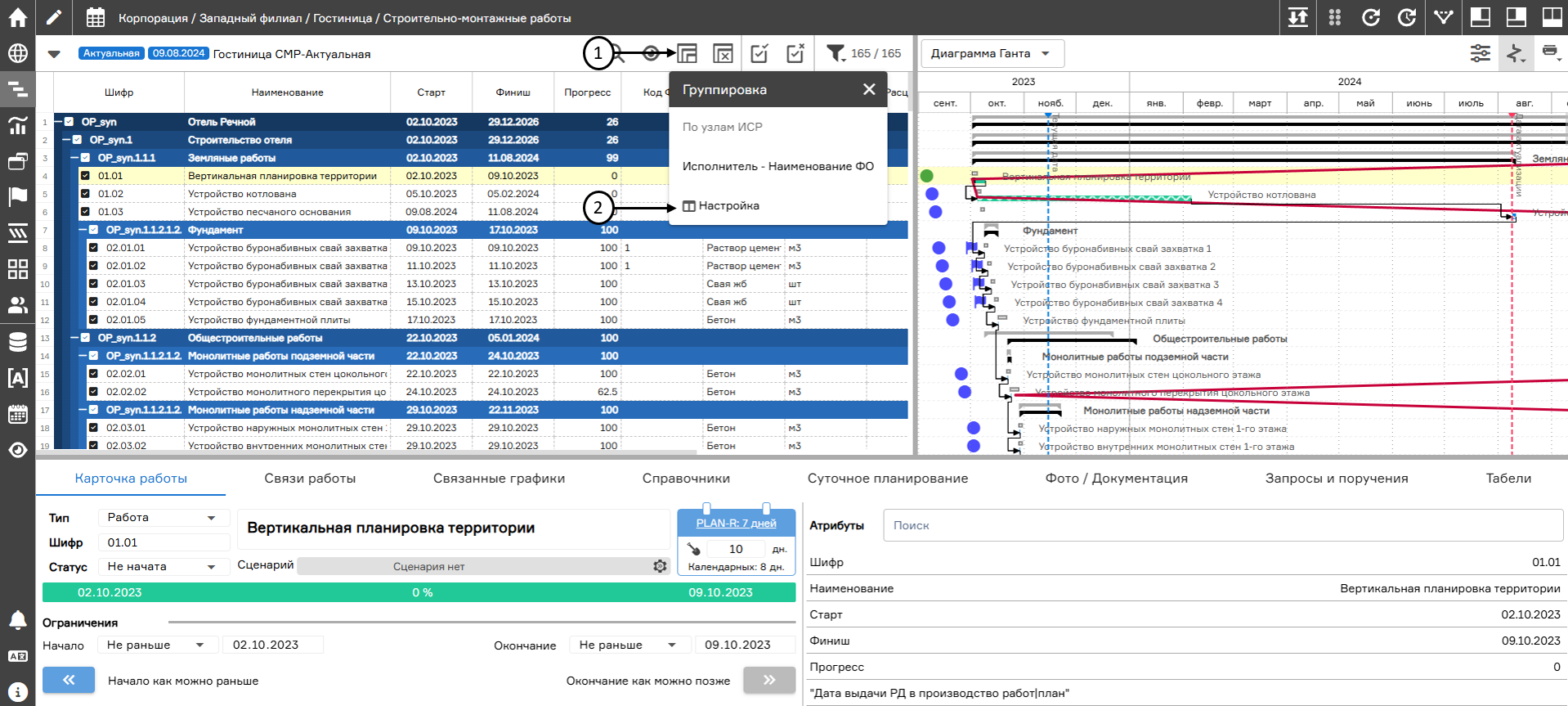Toggle checkbox for row 02.02.01
Image resolution: width=1568 pixels, height=706 pixels.
93,374
